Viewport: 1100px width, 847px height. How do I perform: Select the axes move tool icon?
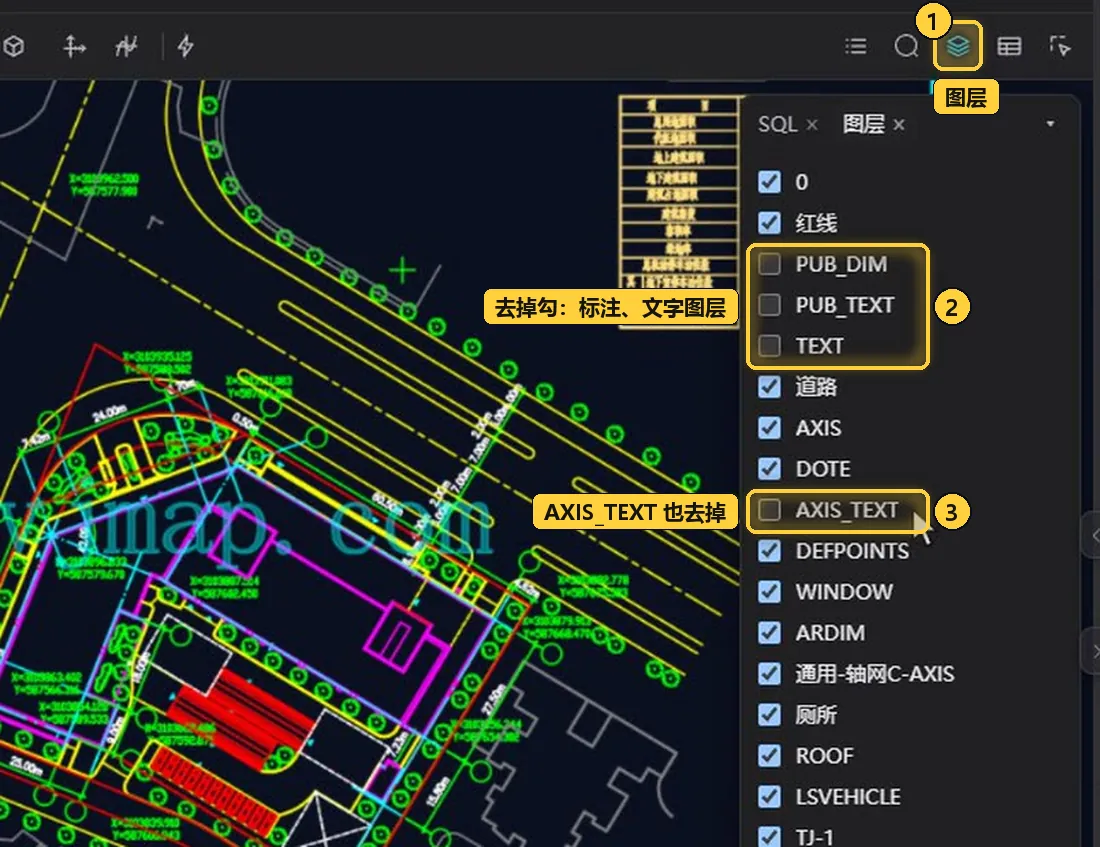click(74, 46)
